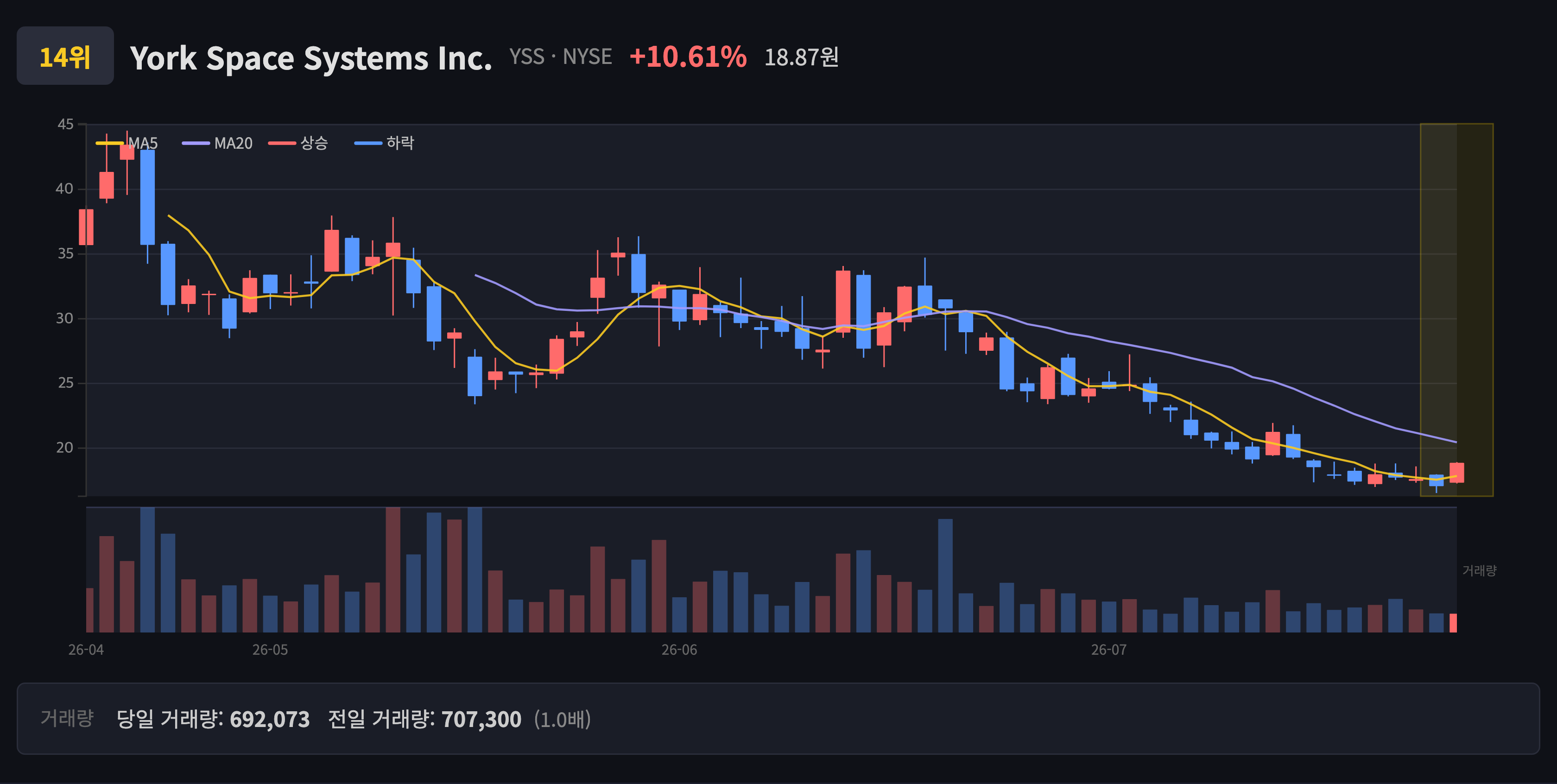Viewport: 1557px width, 784px height.
Task: Click the 26-07 date axis label
Action: pos(1109,650)
